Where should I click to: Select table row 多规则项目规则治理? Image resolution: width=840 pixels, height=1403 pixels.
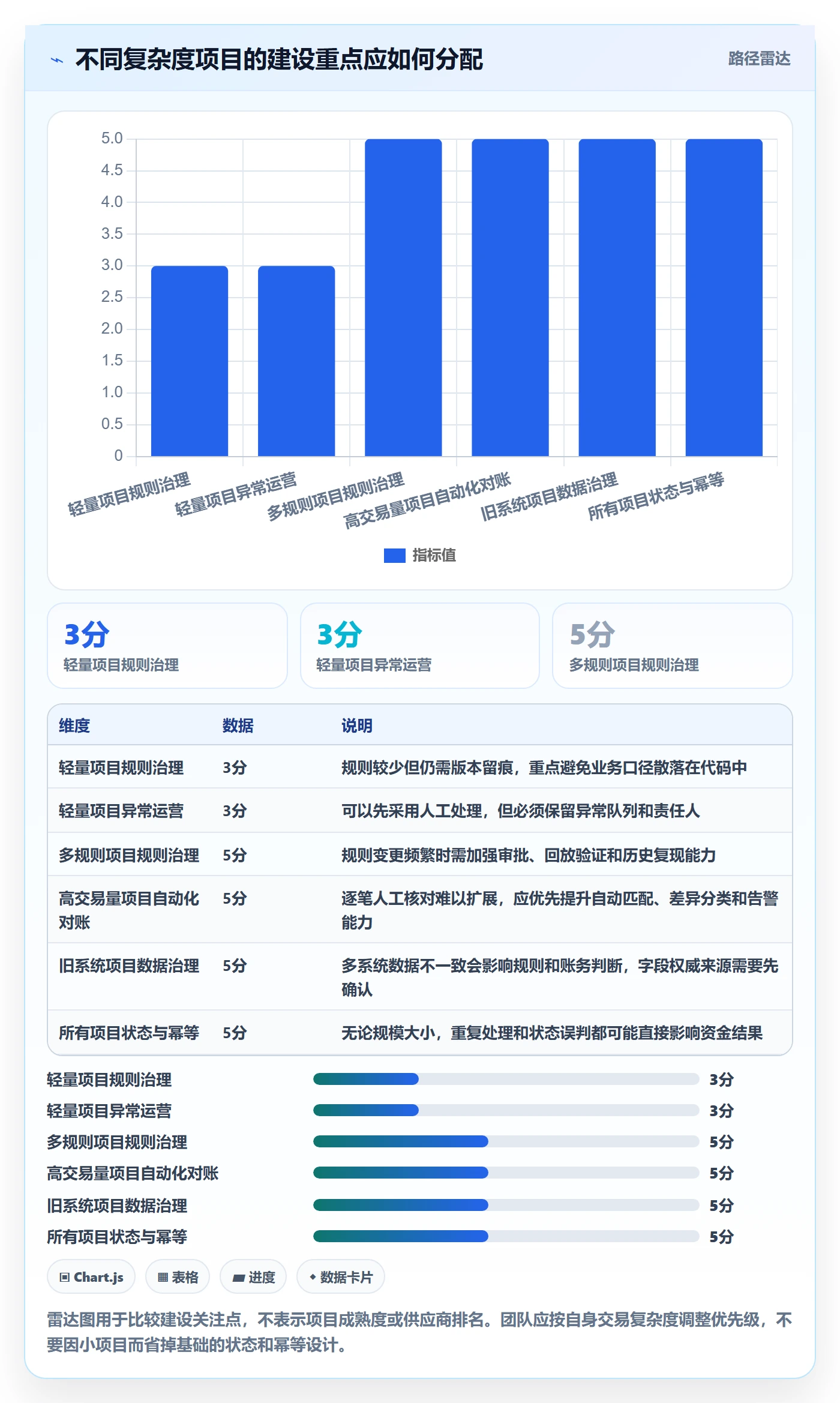coord(420,855)
